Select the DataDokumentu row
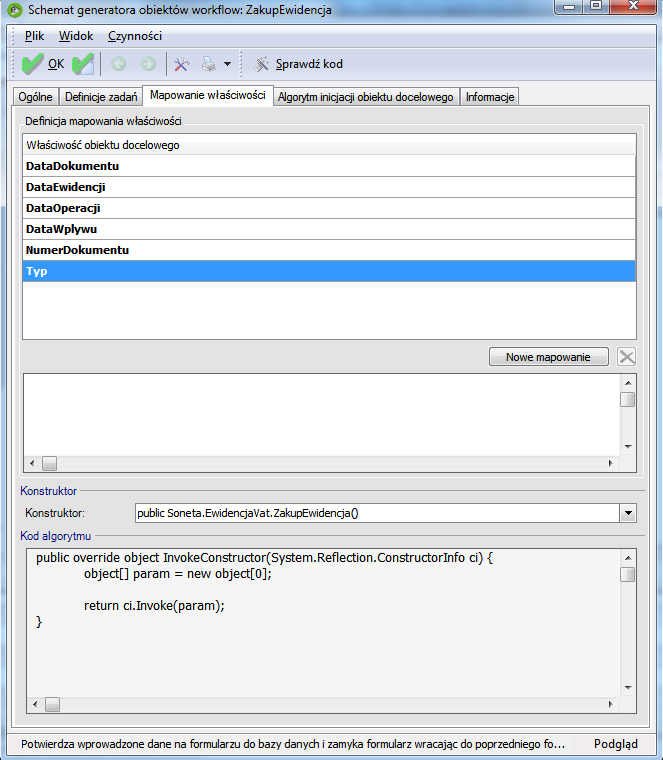Screen dimensions: 663x760 pos(329,166)
